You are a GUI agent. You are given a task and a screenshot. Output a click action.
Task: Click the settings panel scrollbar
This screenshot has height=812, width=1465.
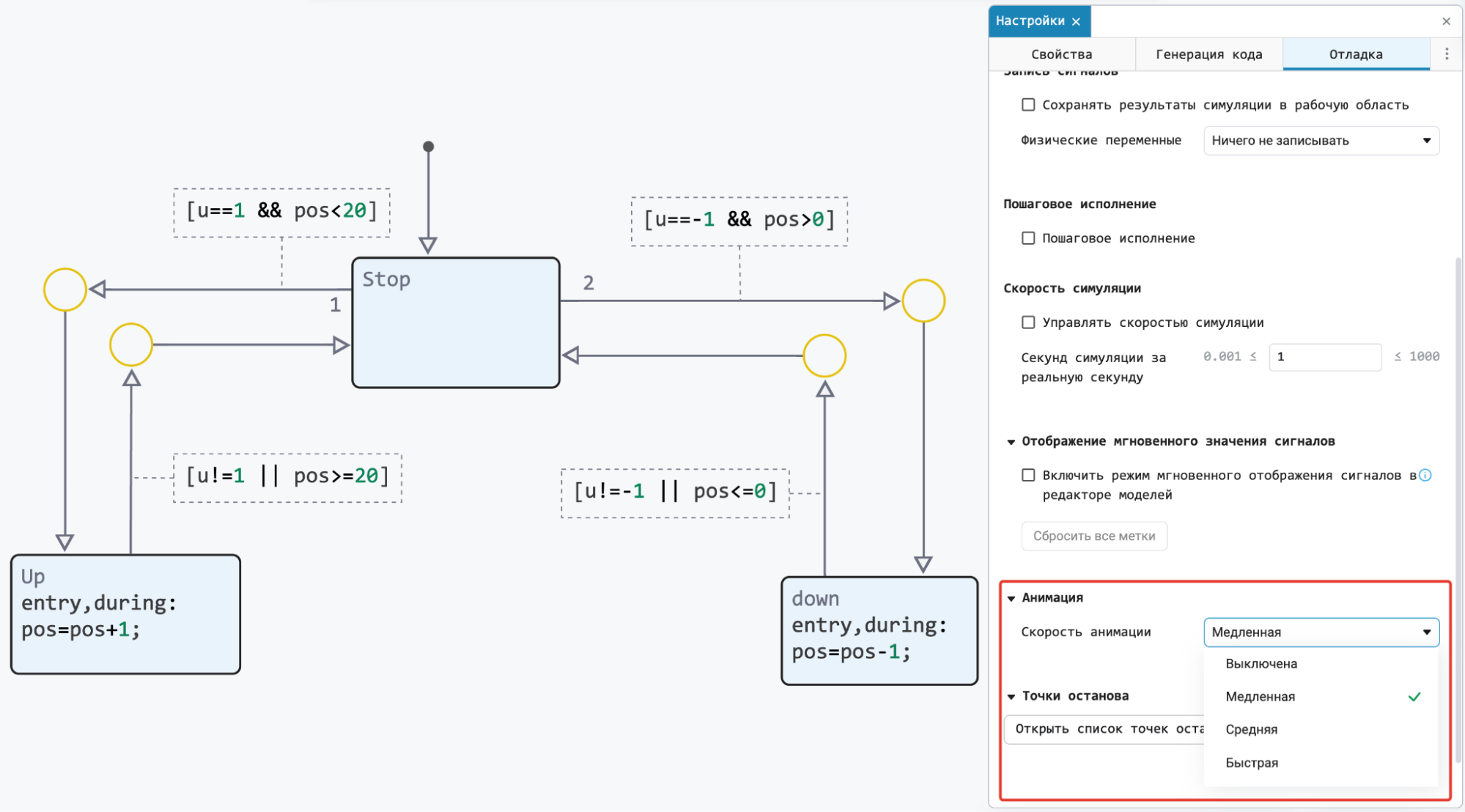point(1458,509)
